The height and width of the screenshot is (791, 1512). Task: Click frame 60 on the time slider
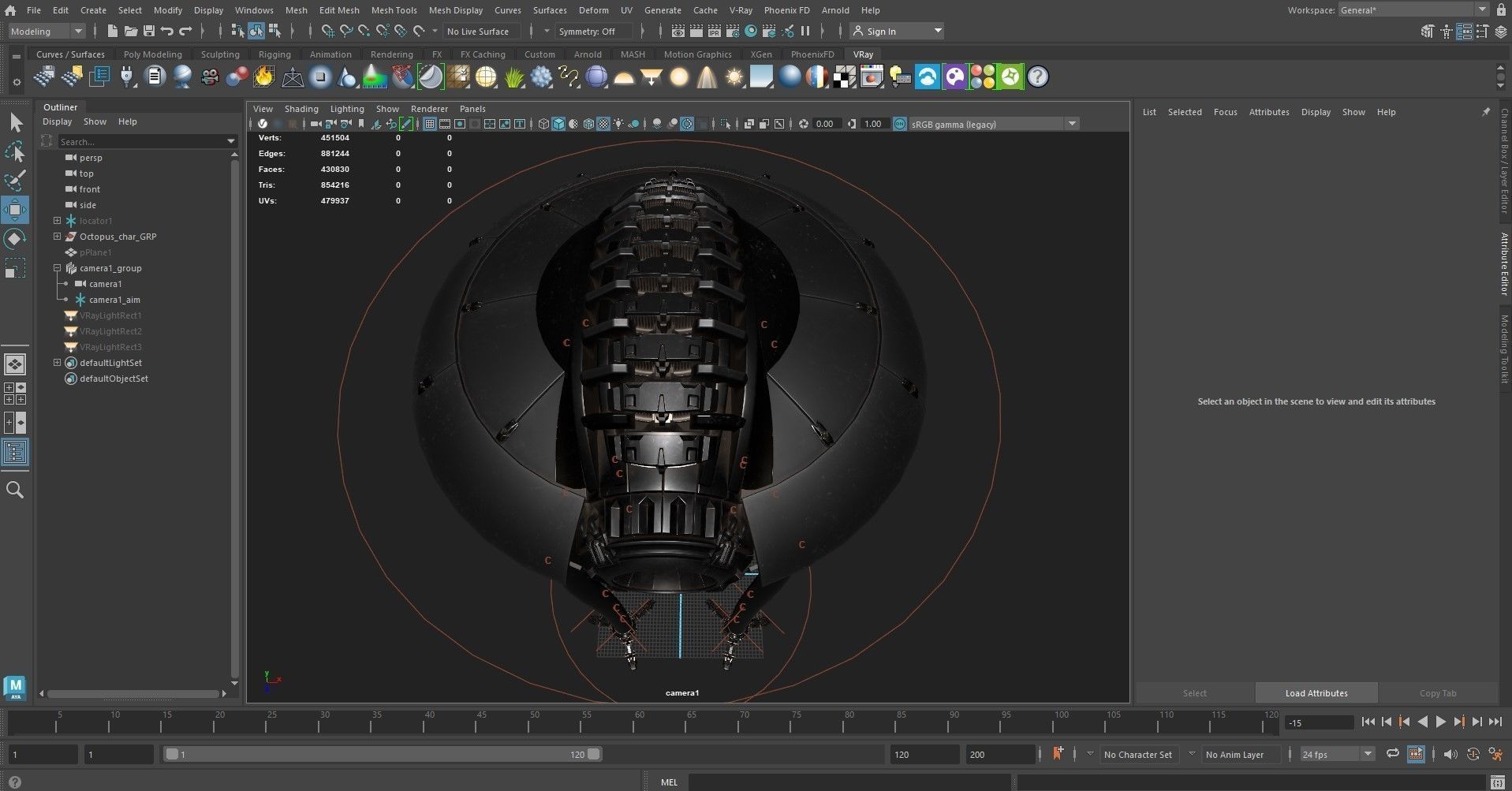pos(640,722)
